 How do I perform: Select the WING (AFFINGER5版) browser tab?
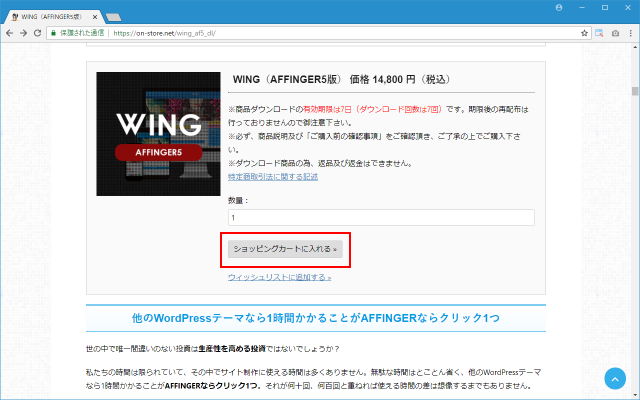(x=53, y=17)
